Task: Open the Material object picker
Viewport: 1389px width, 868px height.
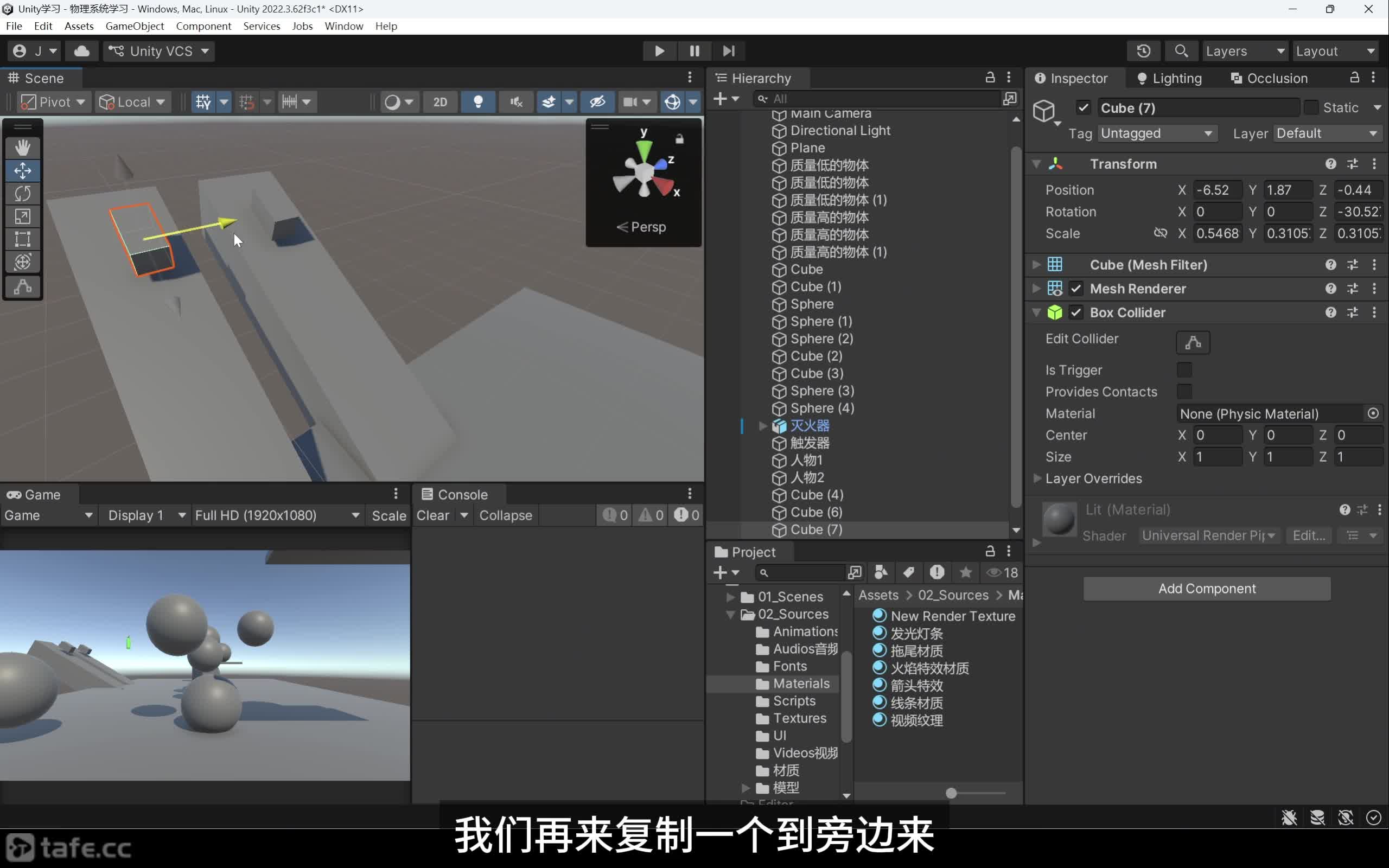Action: click(1373, 413)
